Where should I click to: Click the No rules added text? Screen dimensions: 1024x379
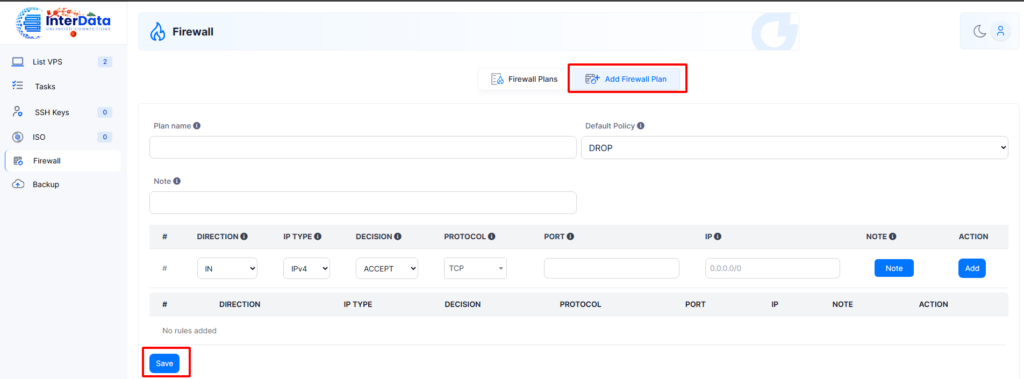[x=189, y=331]
